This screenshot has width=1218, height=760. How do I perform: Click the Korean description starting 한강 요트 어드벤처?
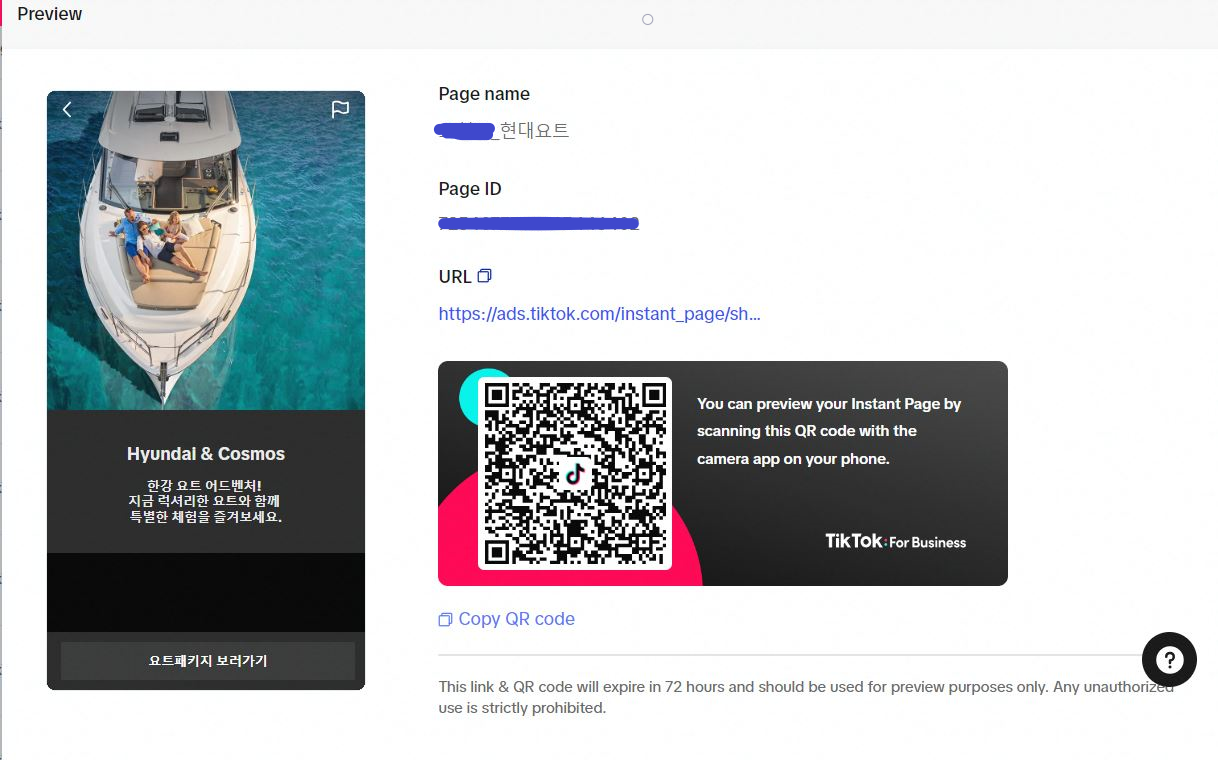(x=206, y=502)
